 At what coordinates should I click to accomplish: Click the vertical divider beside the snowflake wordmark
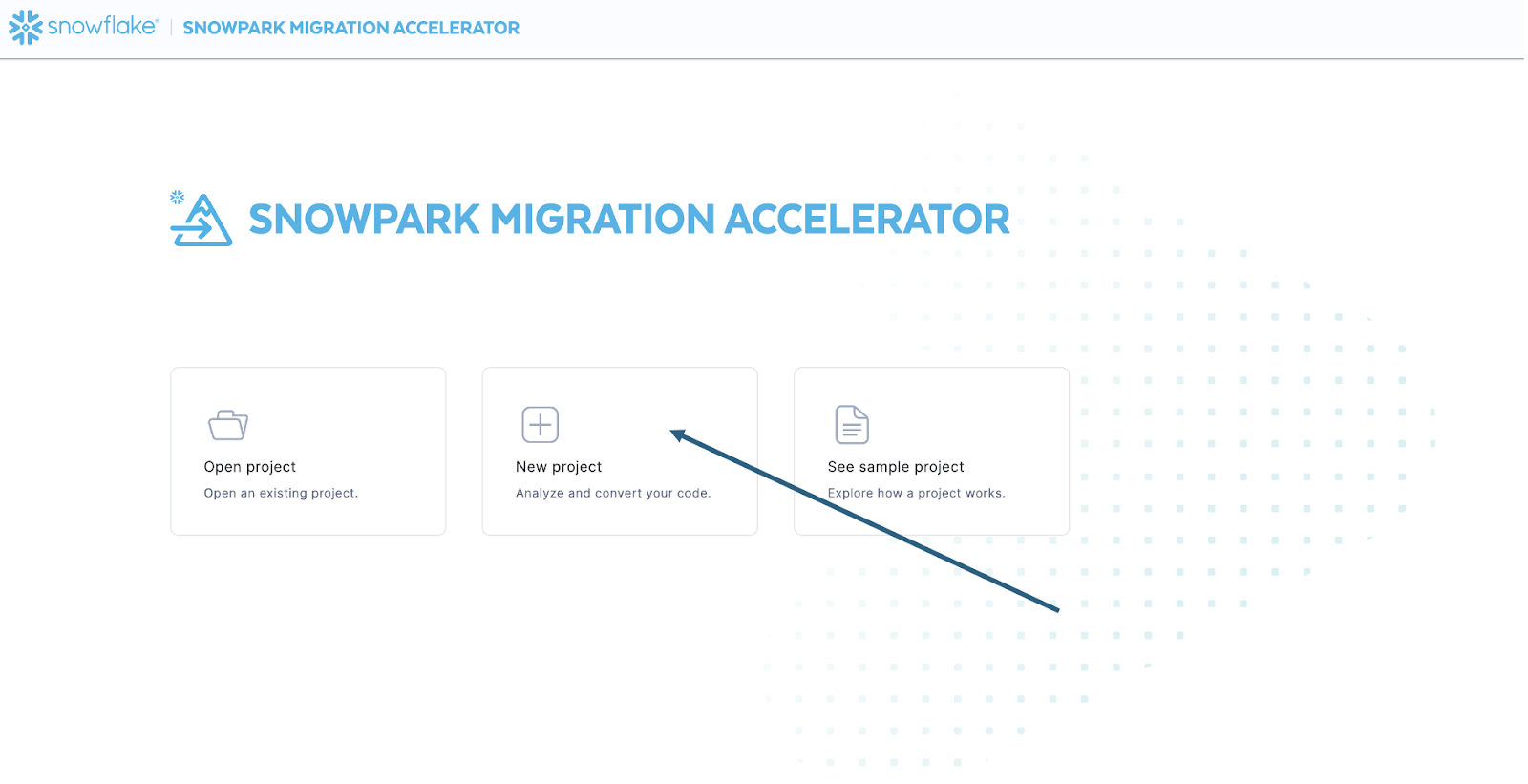(x=171, y=28)
